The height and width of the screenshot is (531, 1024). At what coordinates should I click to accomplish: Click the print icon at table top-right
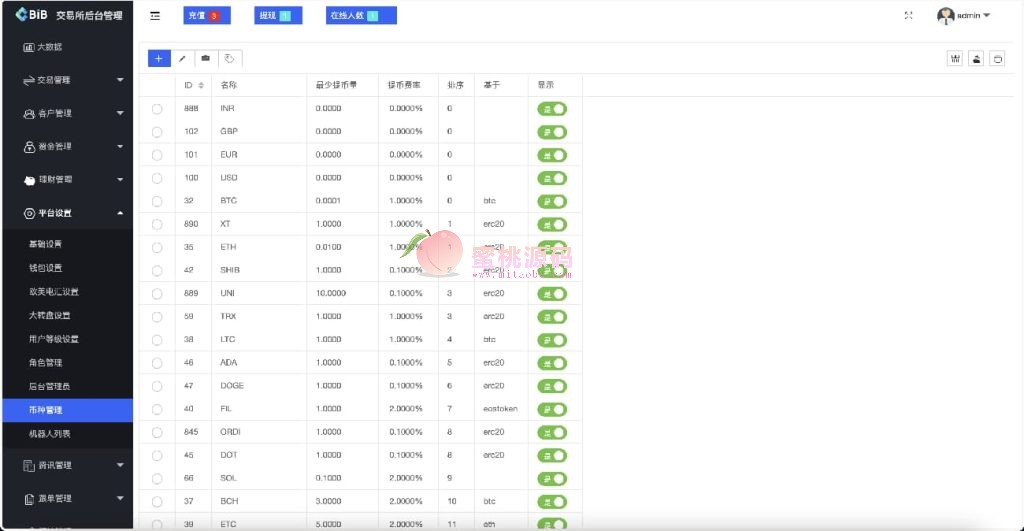997,59
